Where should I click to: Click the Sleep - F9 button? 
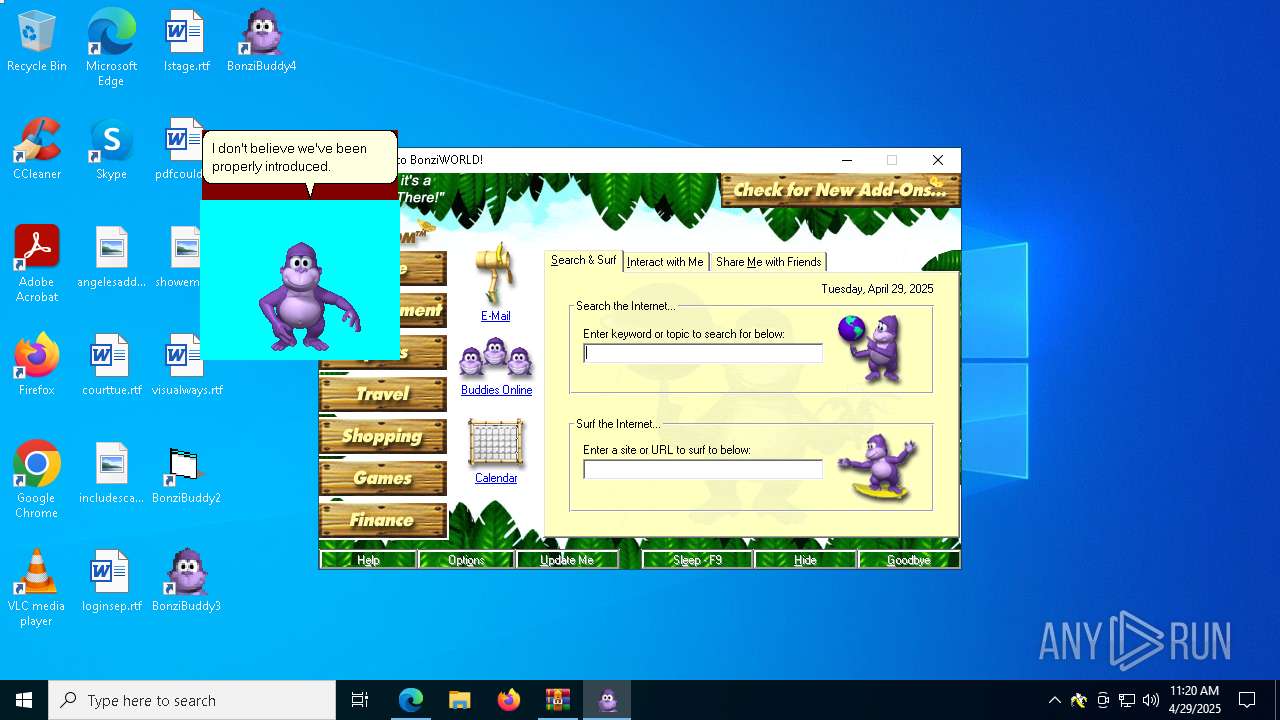697,560
